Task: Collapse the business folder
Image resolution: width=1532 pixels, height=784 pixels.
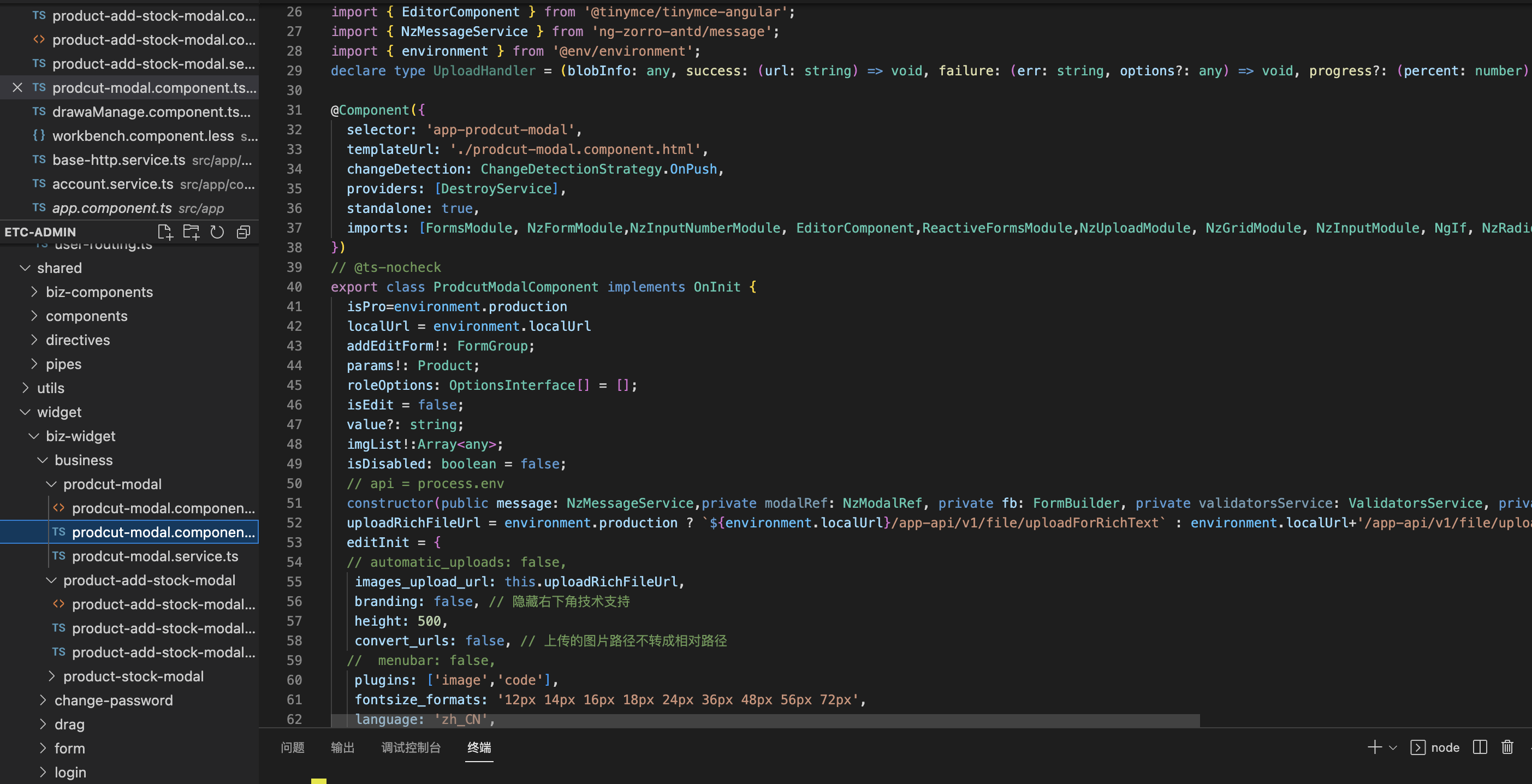Action: point(43,460)
